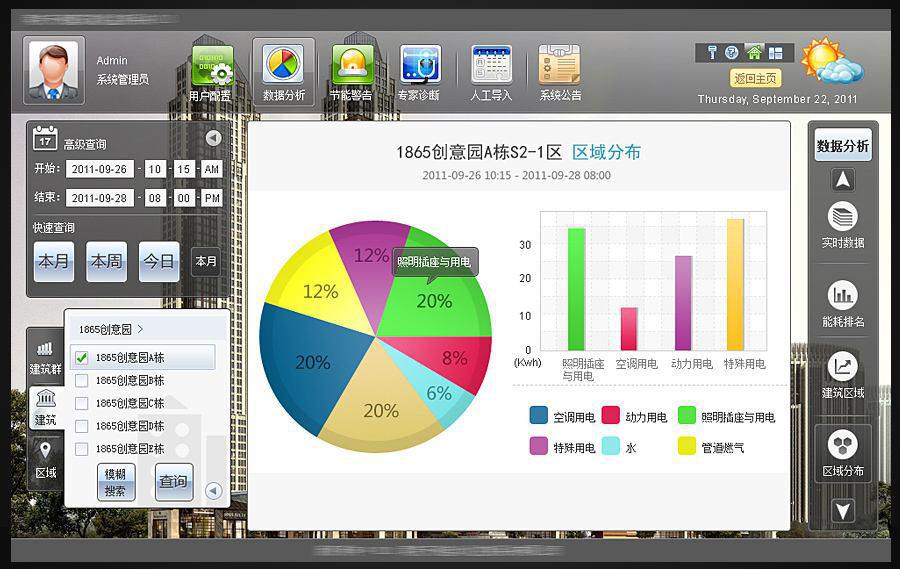Switch to the 建筑群 building group tab

click(45, 357)
